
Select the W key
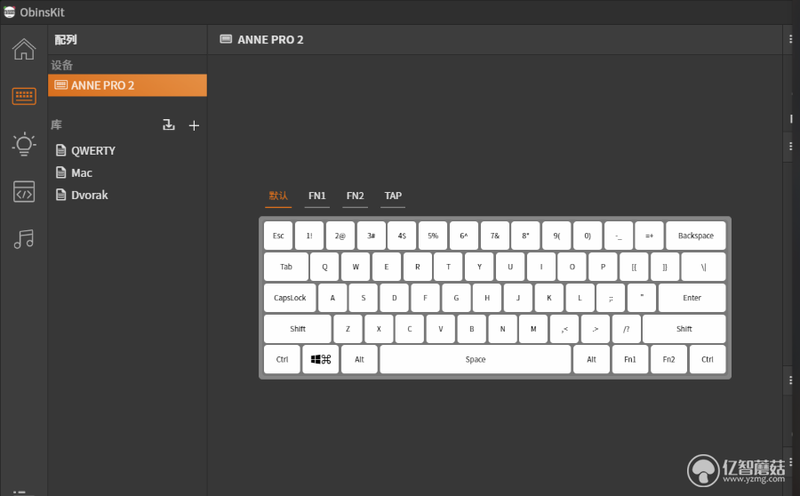point(356,267)
